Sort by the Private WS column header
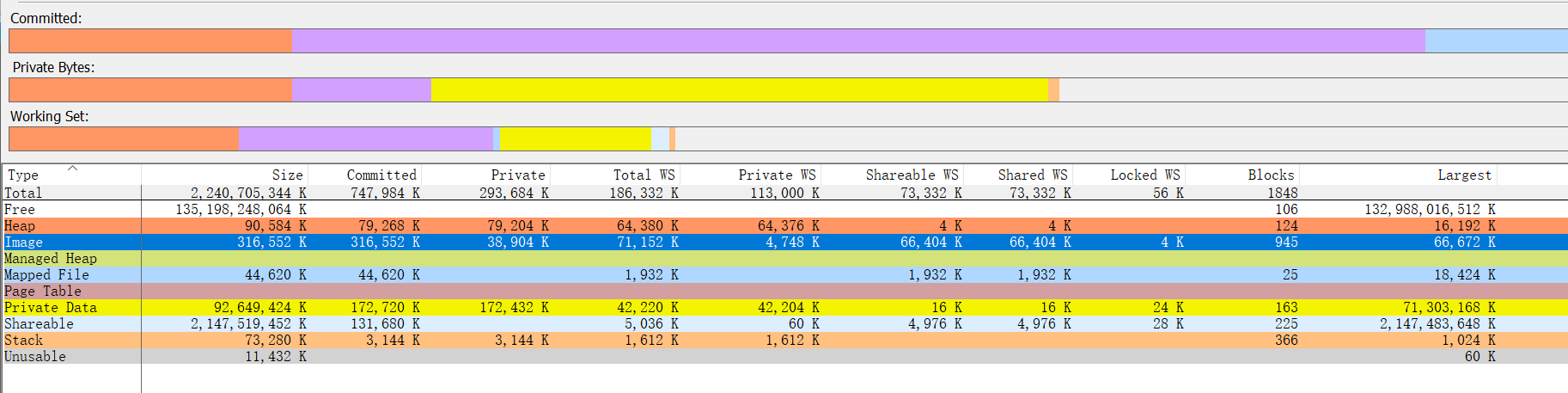Viewport: 1568px width, 393px height. pyautogui.click(x=750, y=175)
